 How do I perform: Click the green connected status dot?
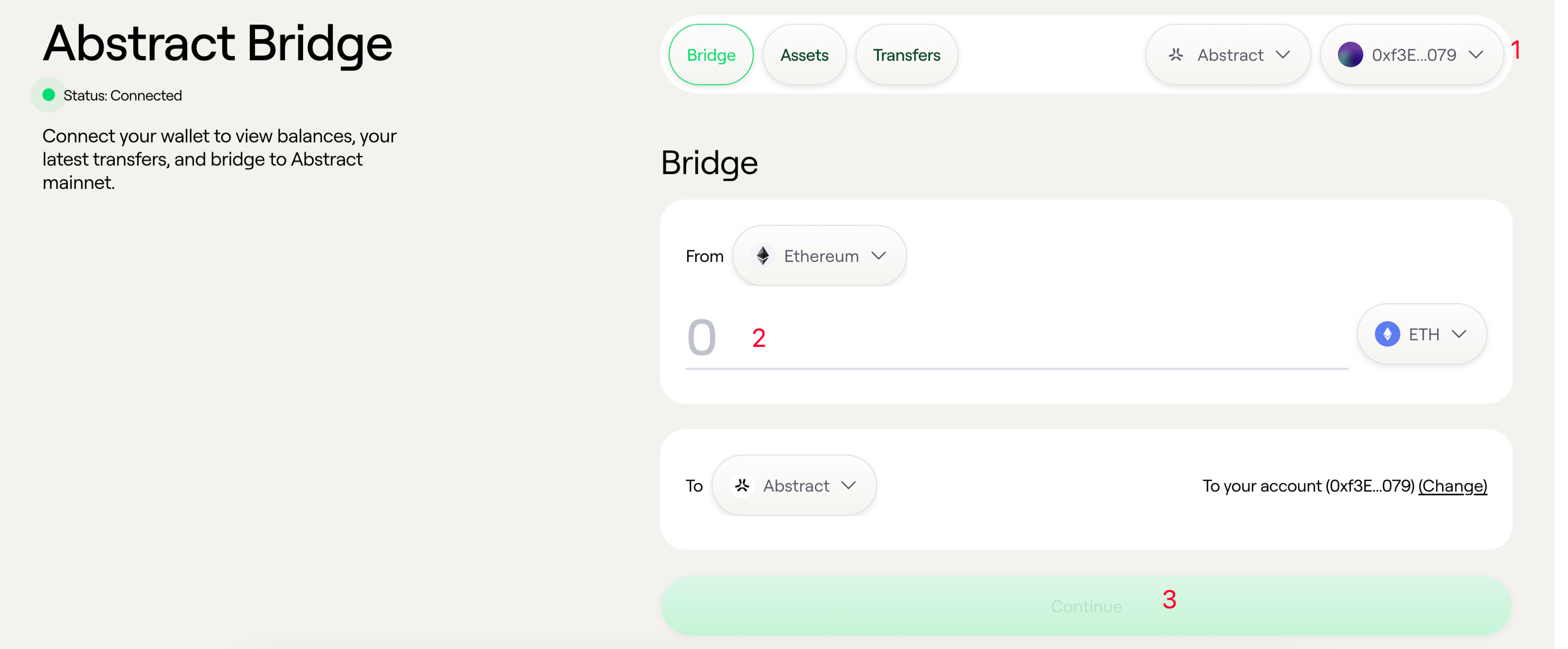[x=49, y=95]
